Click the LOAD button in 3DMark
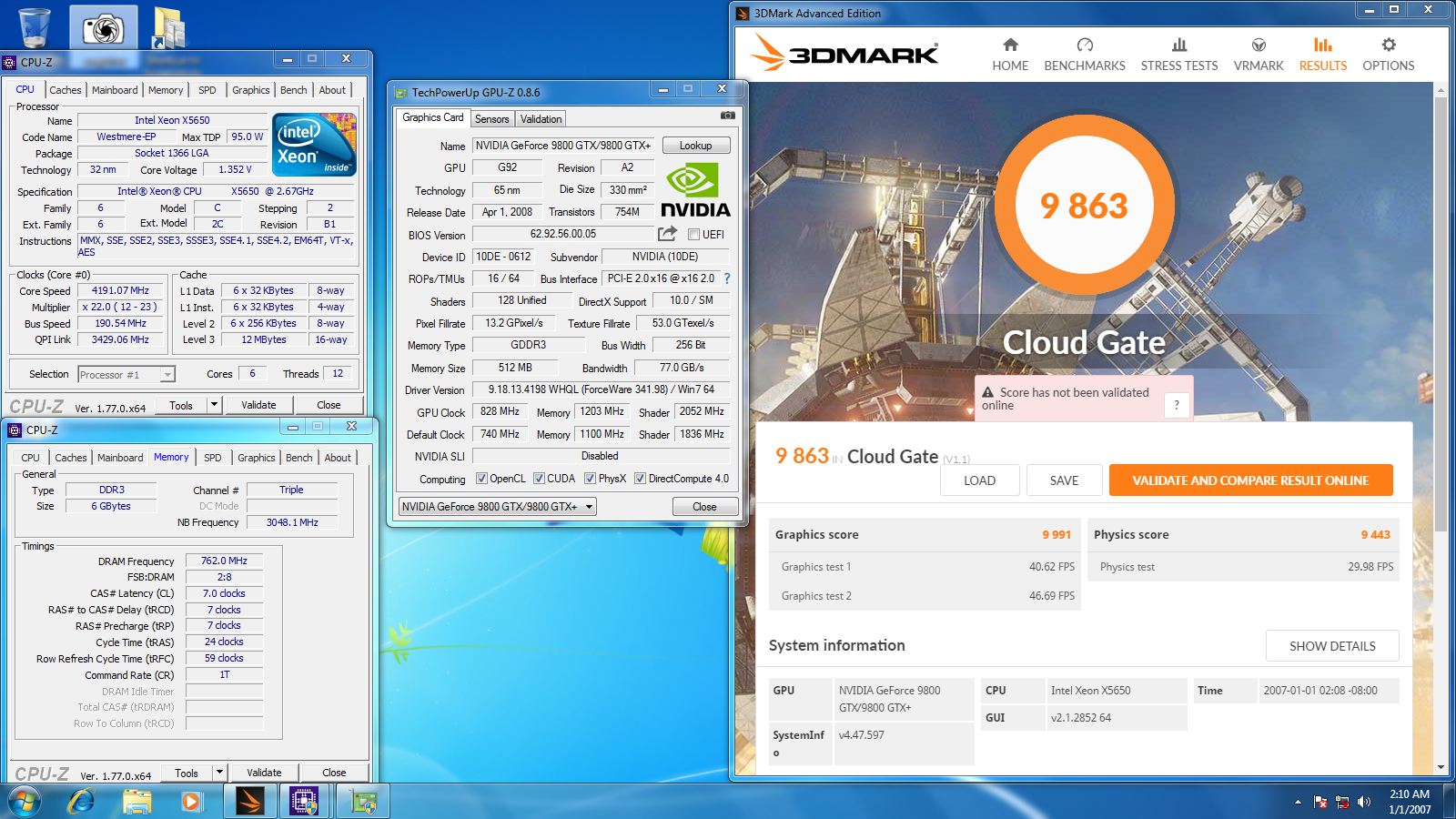The height and width of the screenshot is (819, 1456). point(980,480)
